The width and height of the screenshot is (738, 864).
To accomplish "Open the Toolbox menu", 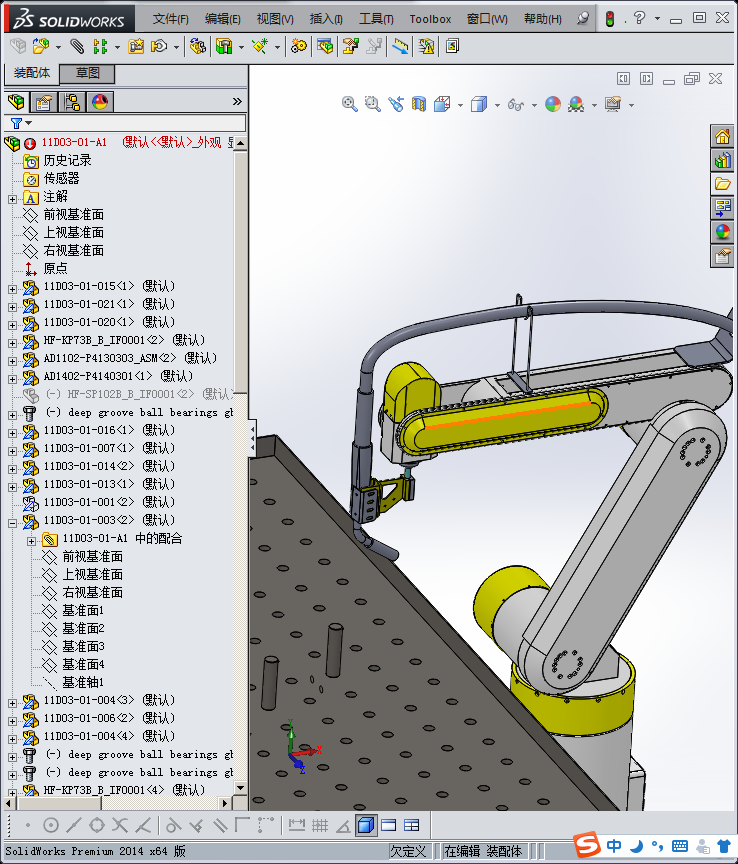I will [x=430, y=19].
